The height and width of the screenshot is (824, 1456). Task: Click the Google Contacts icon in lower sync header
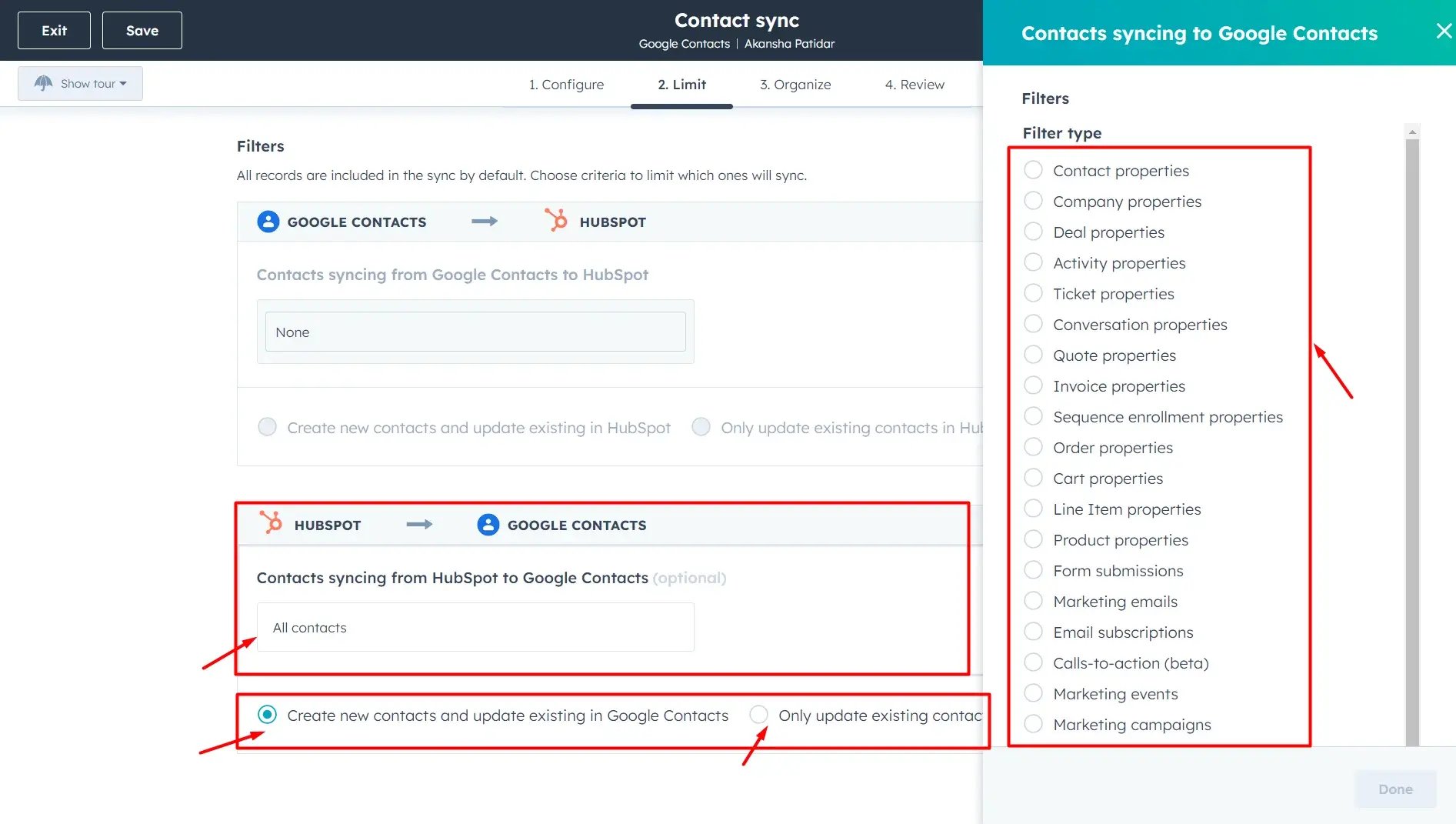tap(488, 525)
